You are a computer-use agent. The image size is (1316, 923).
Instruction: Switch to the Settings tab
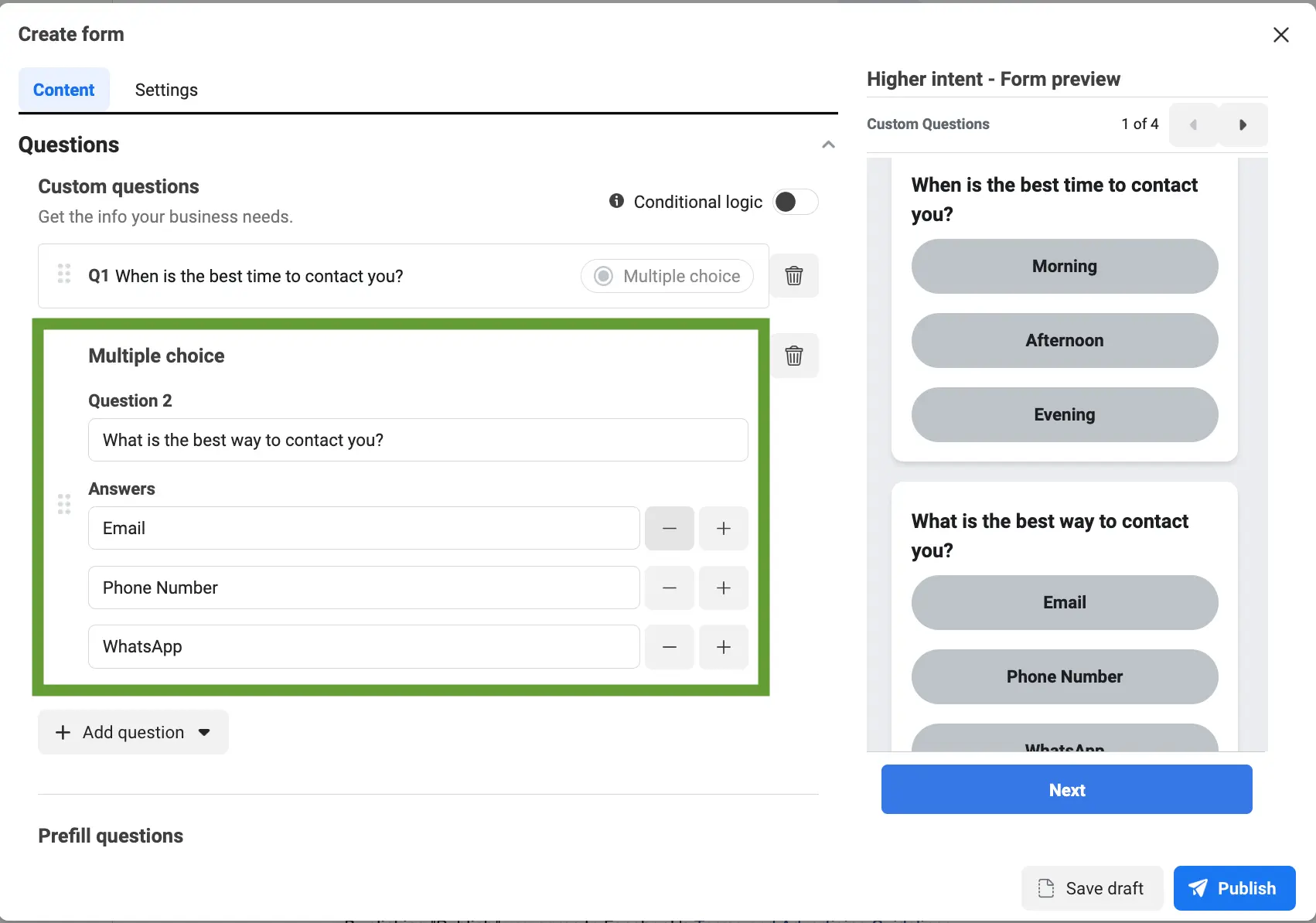pyautogui.click(x=165, y=90)
